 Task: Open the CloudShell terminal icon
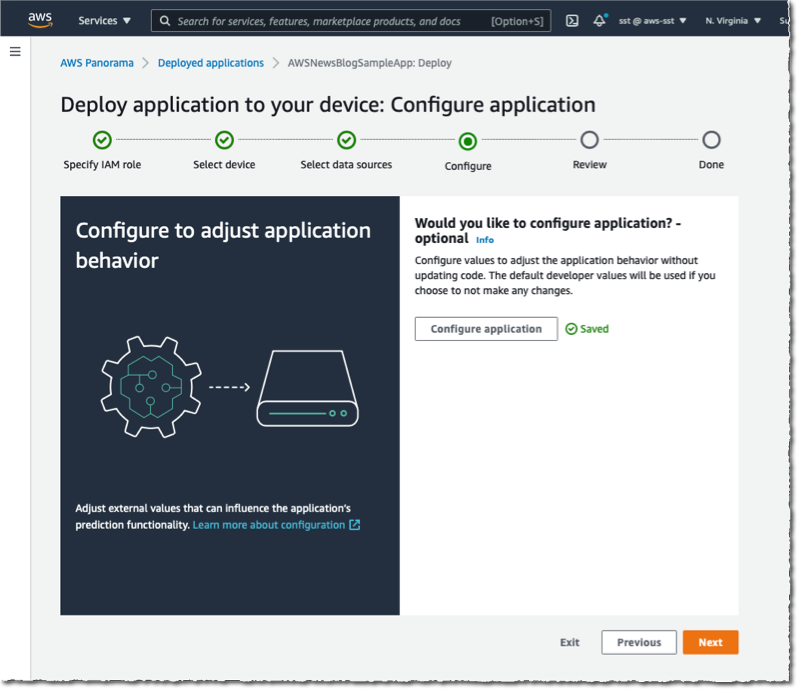(x=572, y=21)
